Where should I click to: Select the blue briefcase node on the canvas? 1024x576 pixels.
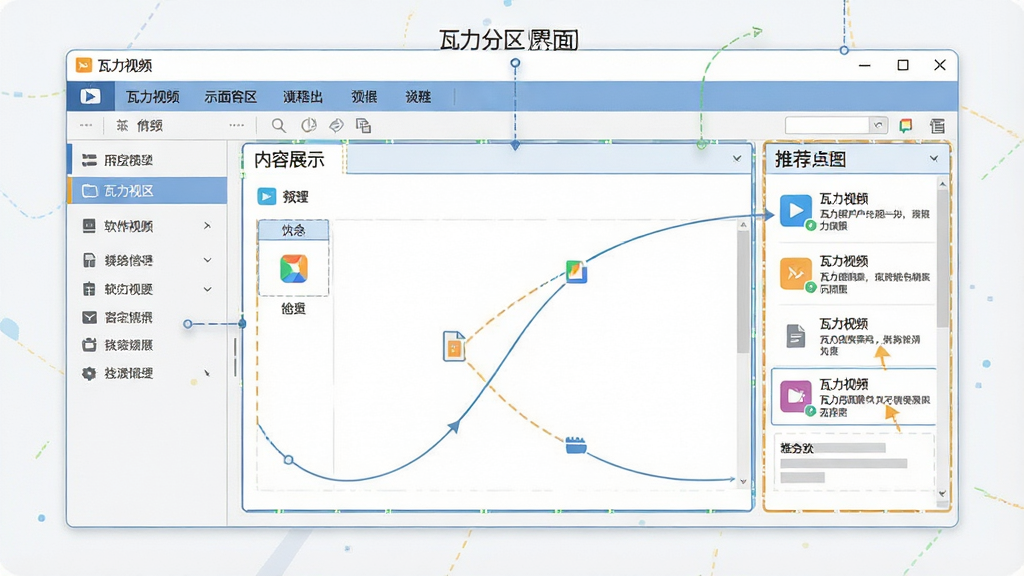click(575, 445)
